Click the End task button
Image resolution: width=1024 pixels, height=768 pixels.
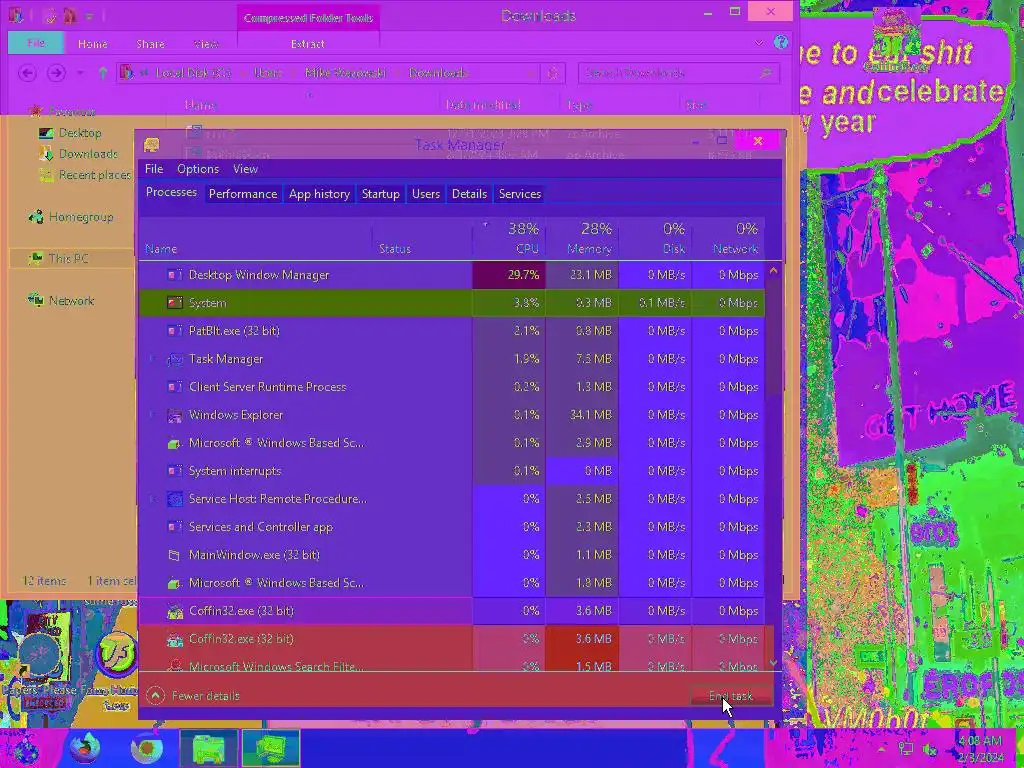(x=731, y=696)
